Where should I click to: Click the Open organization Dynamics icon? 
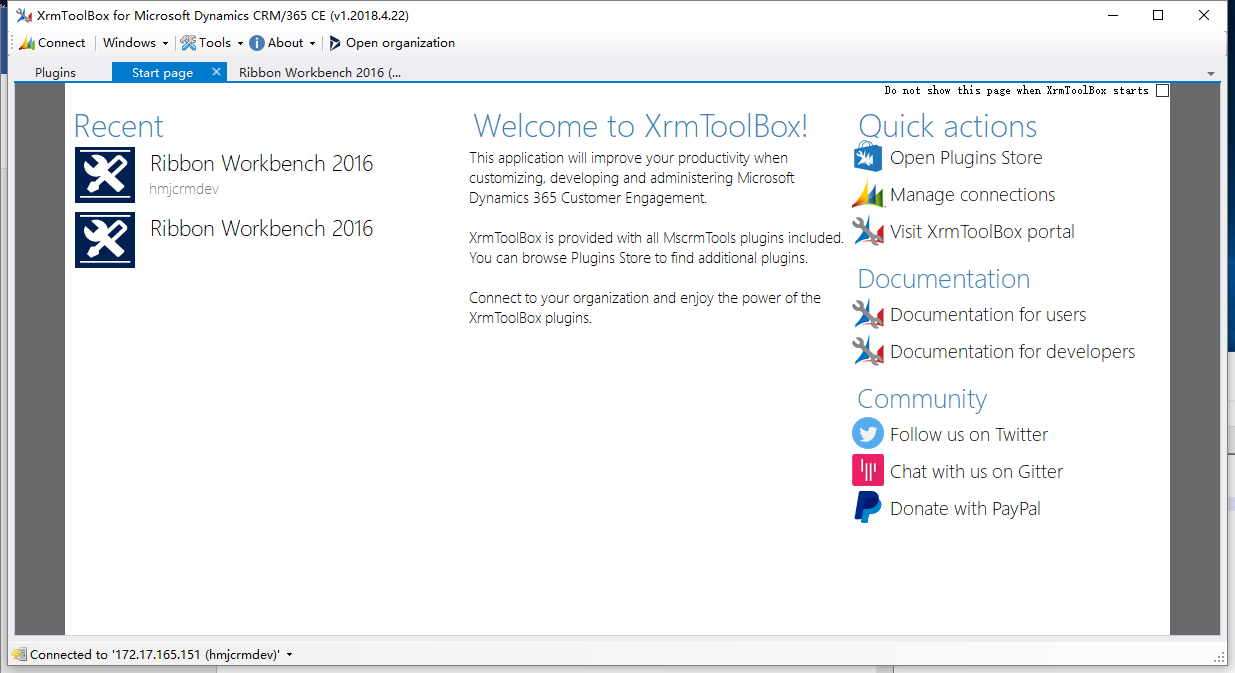point(335,43)
